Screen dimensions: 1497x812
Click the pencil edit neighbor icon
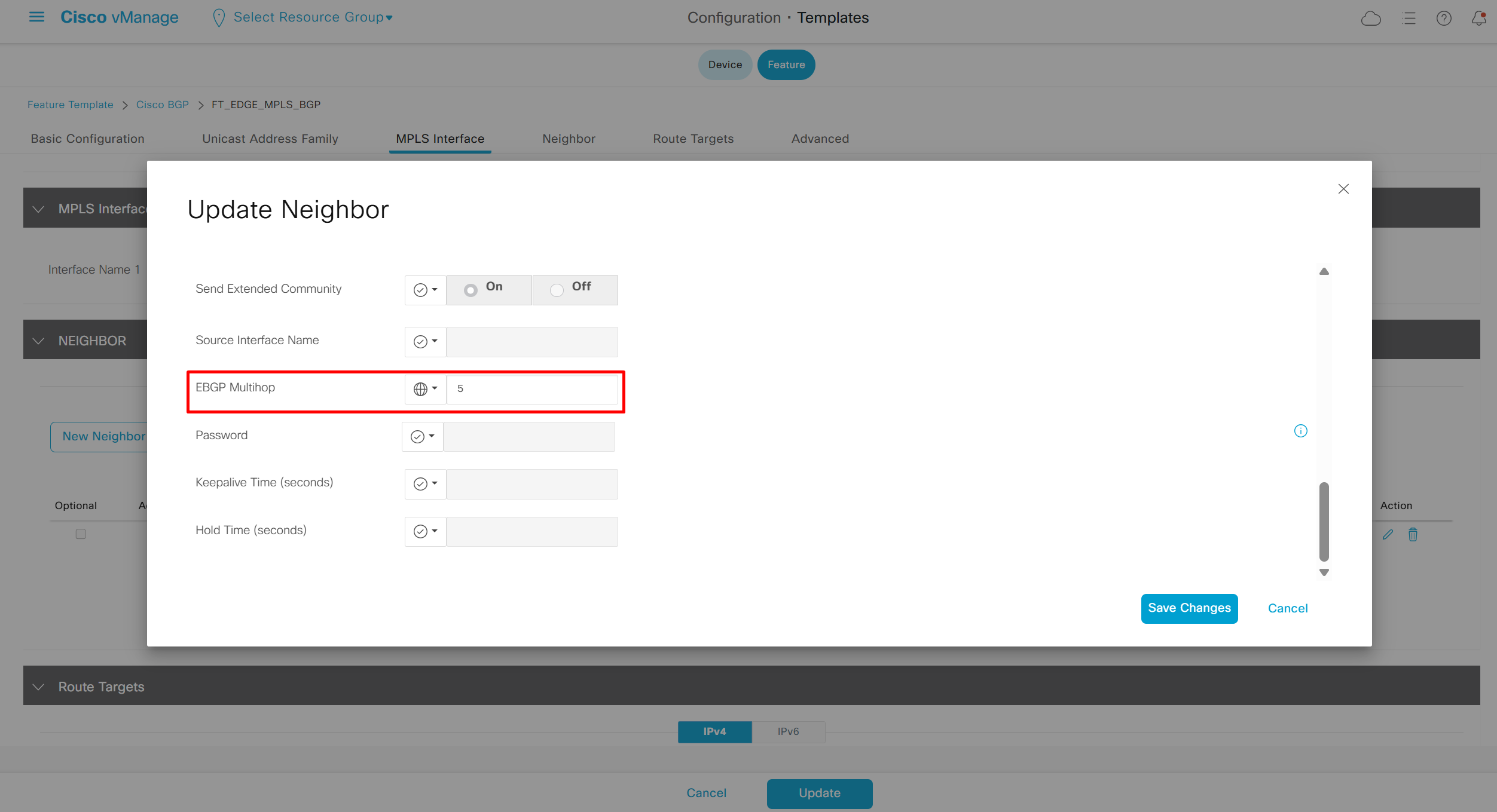click(1388, 535)
